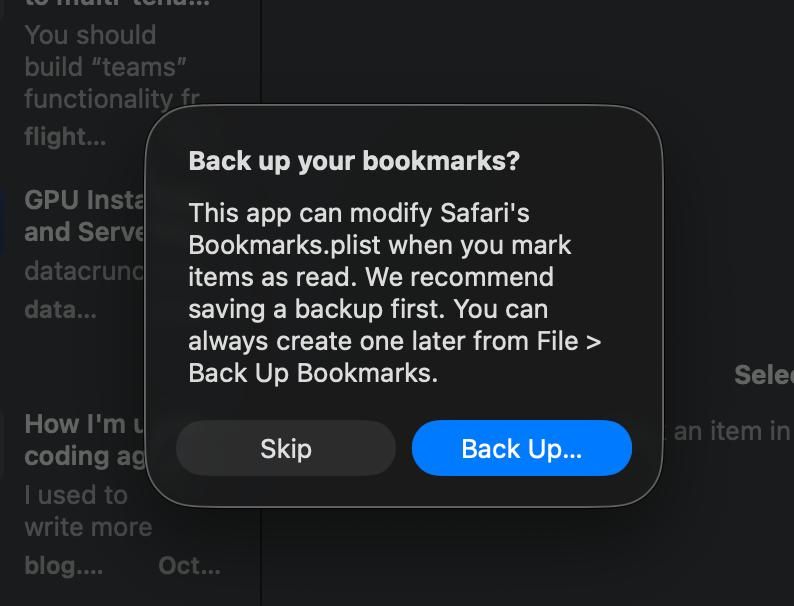Click the I used to write more preview
Screen dimensions: 794x606
pos(88,511)
